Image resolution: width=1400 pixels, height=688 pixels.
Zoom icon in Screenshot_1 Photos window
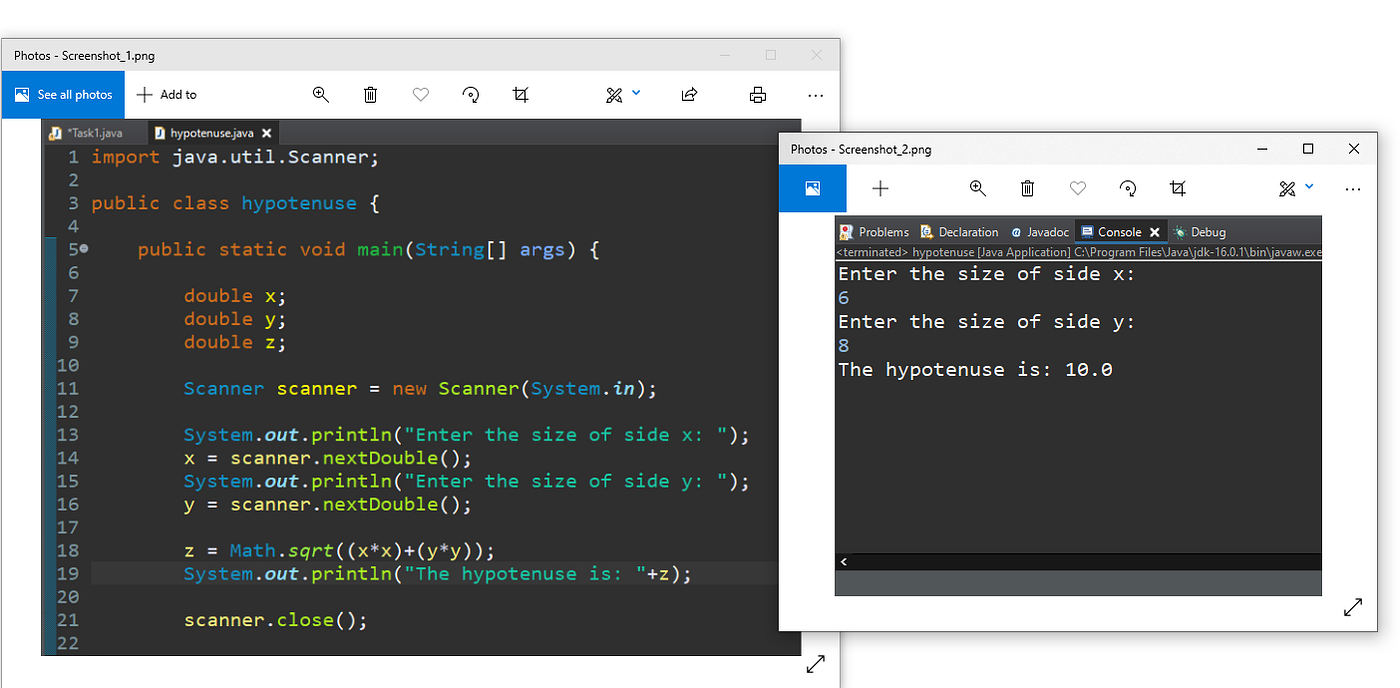(x=321, y=95)
